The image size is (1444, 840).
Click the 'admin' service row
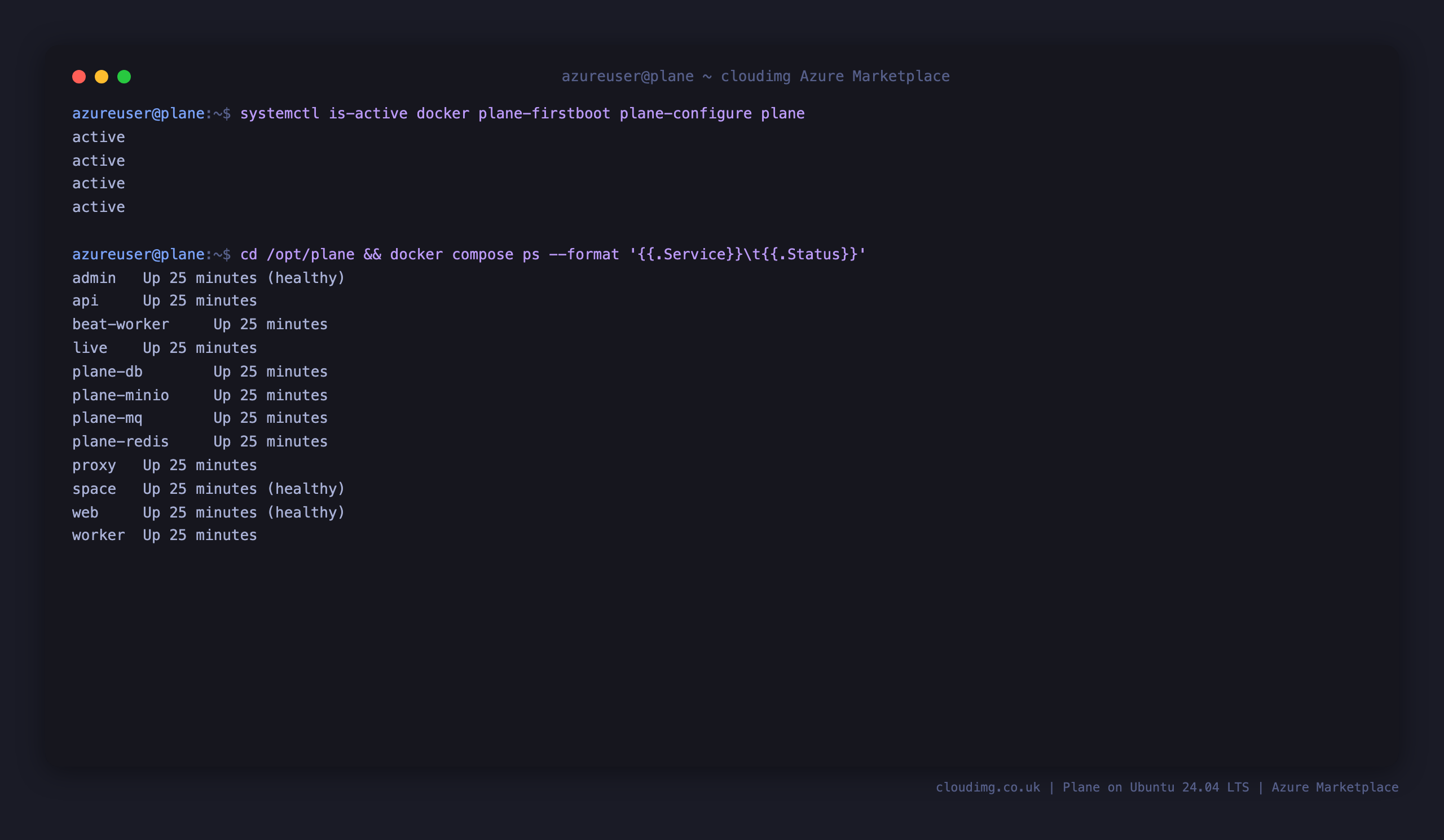[x=209, y=278]
